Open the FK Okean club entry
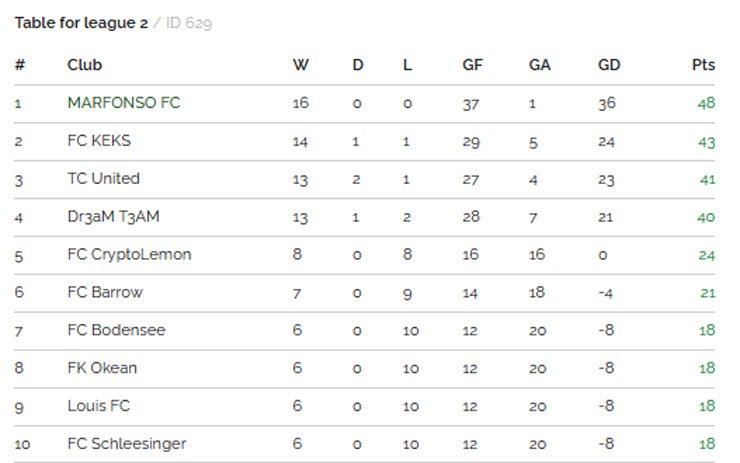This screenshot has width=740, height=463. 102,368
